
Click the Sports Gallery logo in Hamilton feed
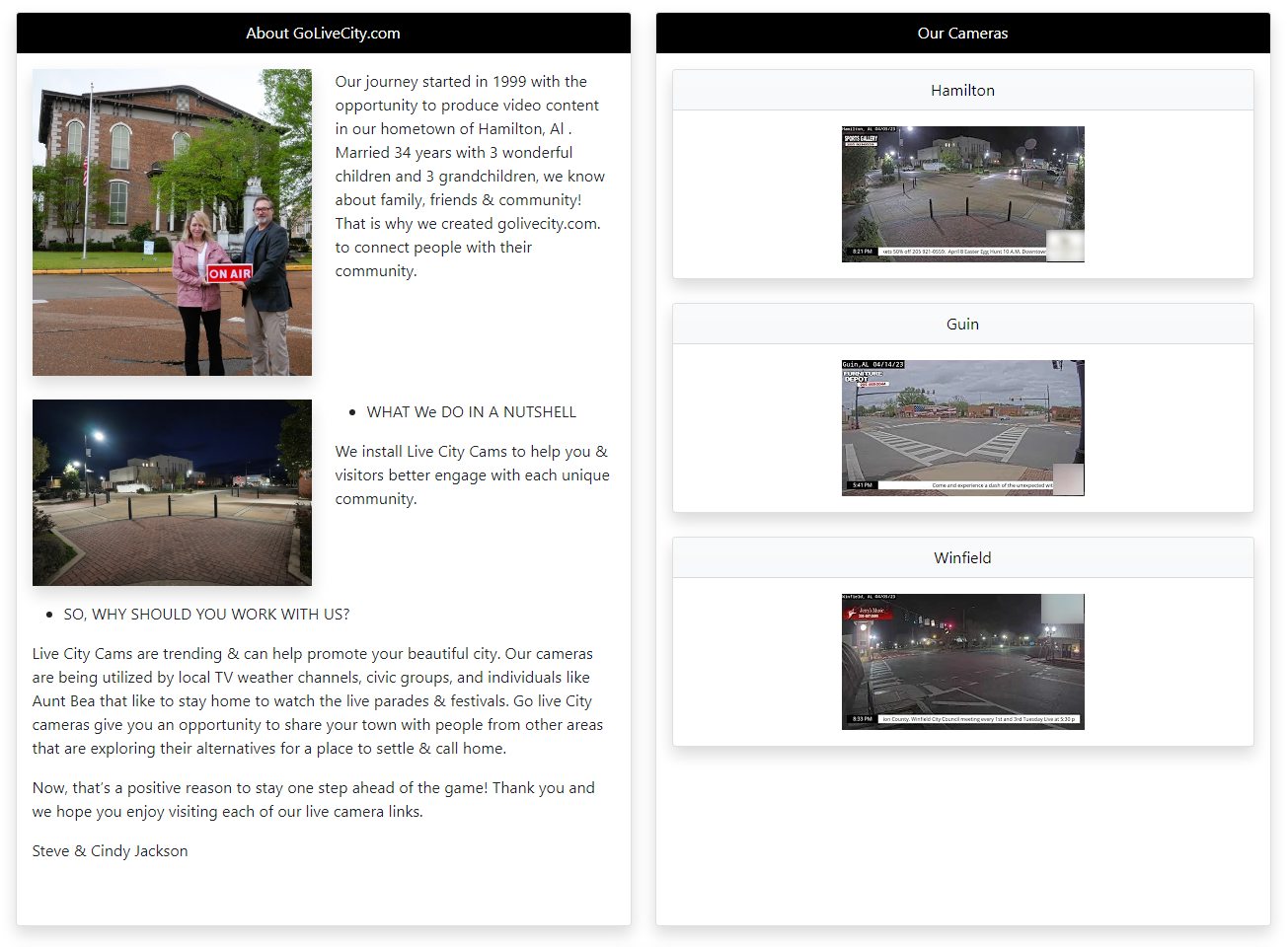click(861, 140)
